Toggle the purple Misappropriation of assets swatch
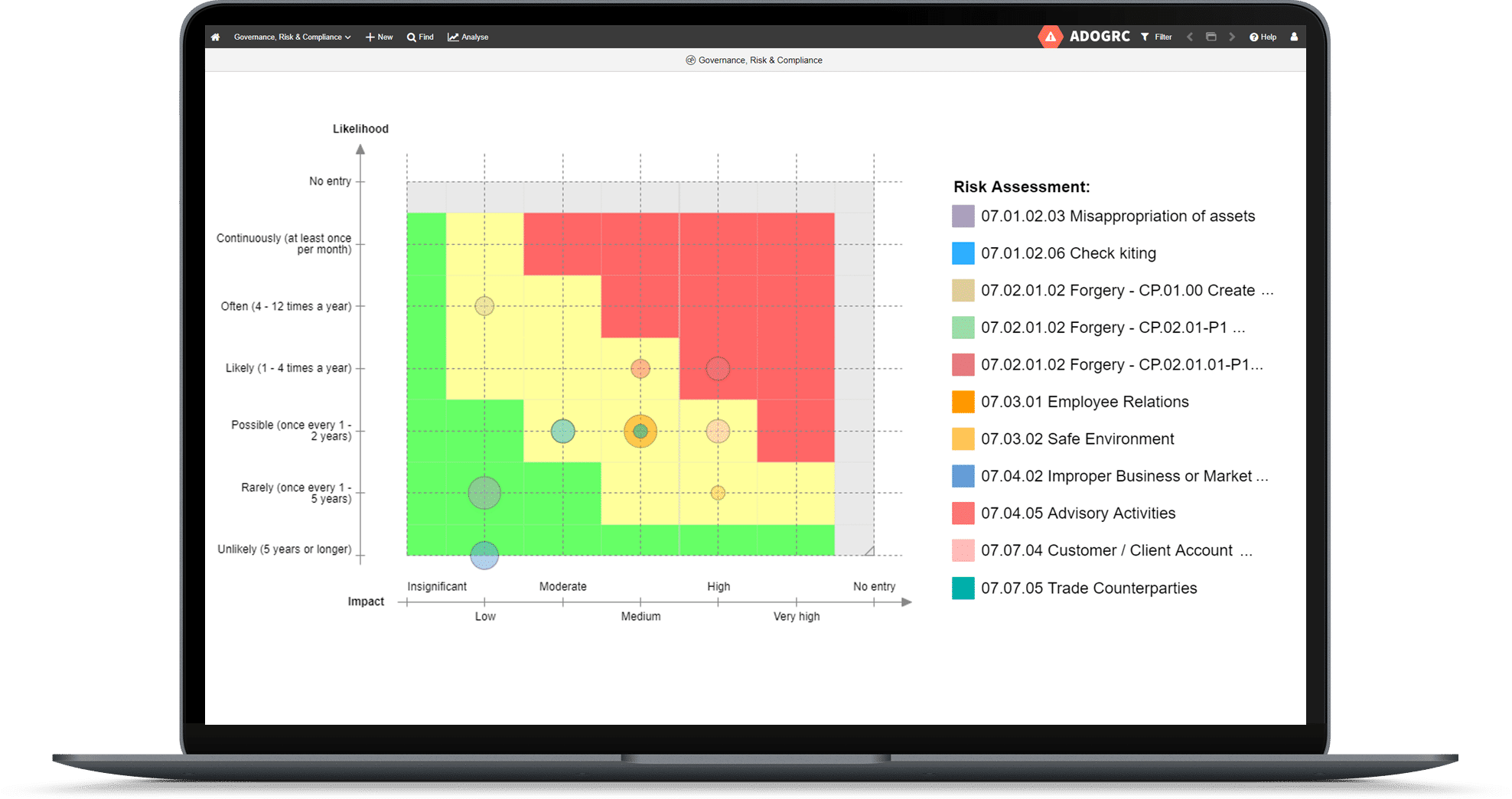The image size is (1512, 799). click(963, 216)
